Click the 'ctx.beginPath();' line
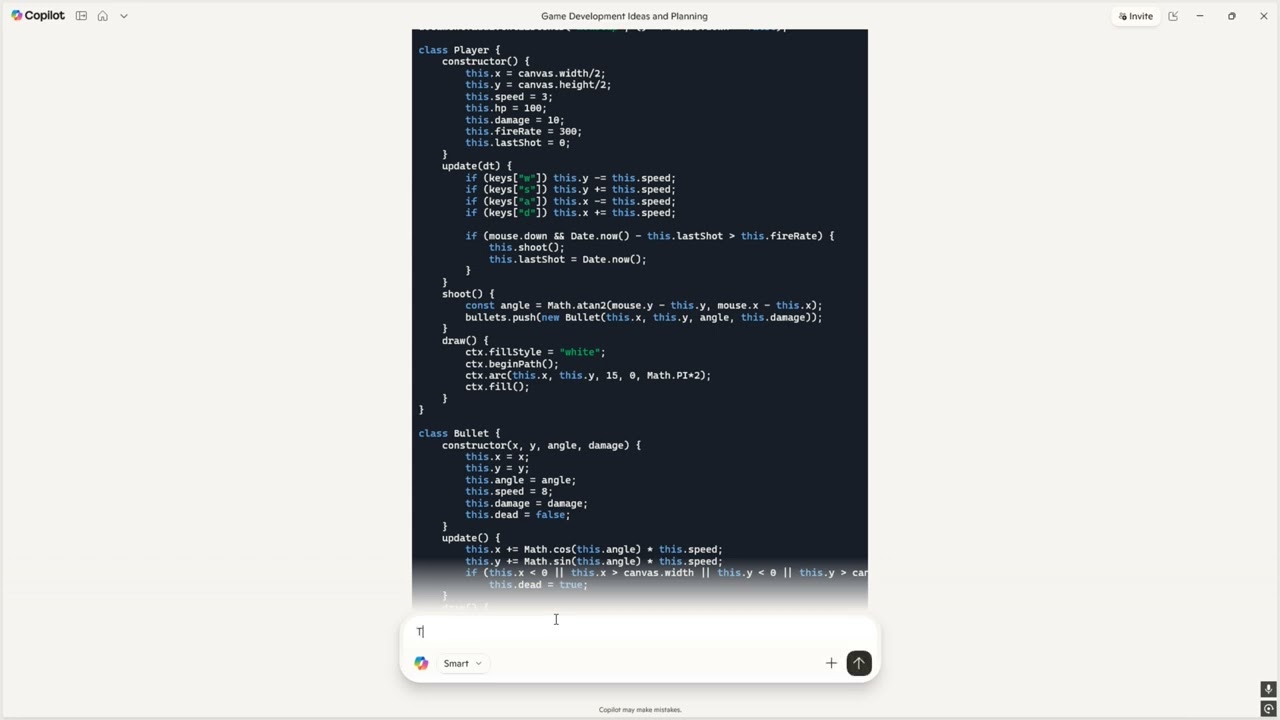This screenshot has width=1280, height=720. click(512, 364)
